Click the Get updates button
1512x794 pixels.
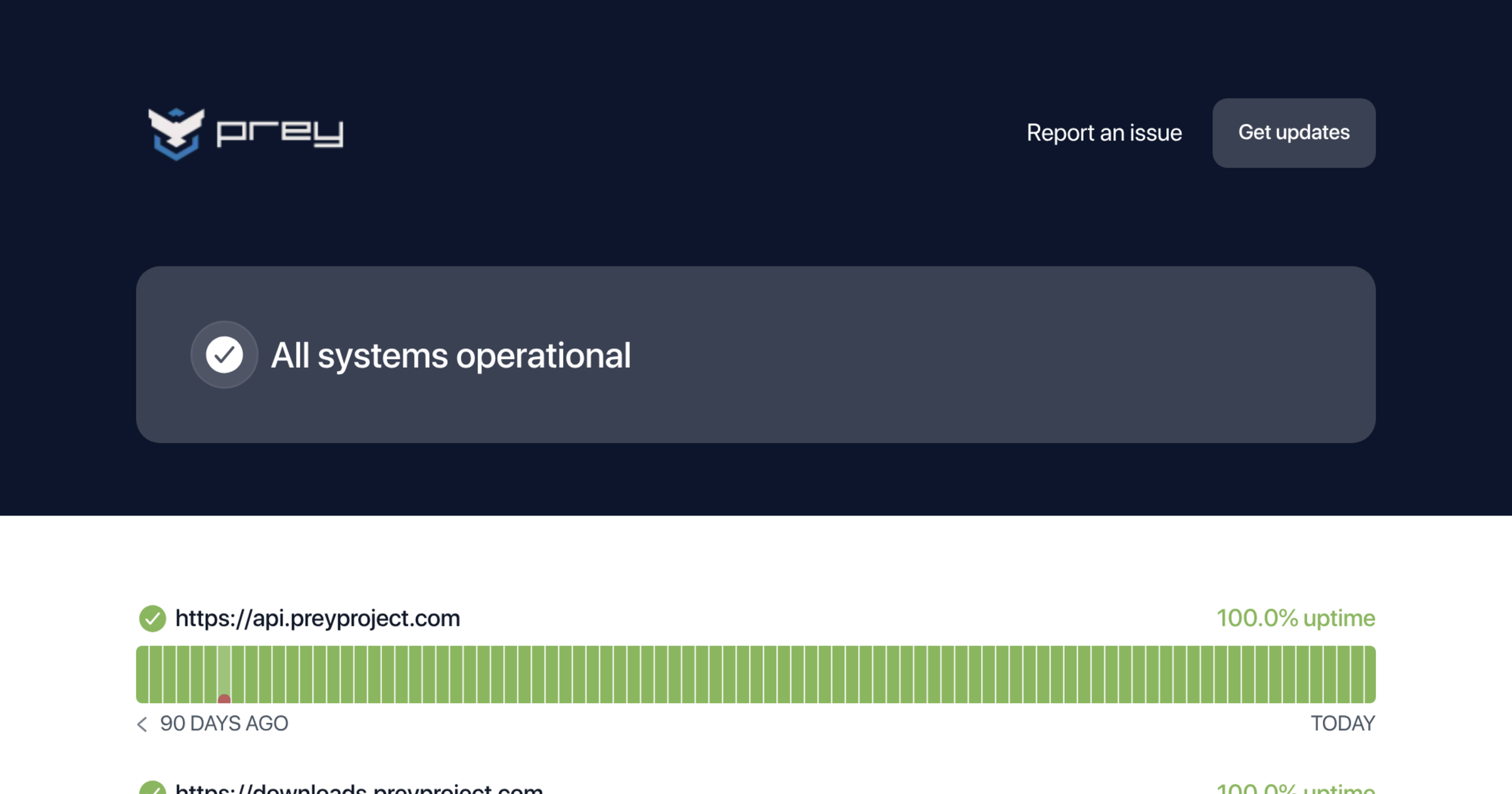click(x=1294, y=133)
